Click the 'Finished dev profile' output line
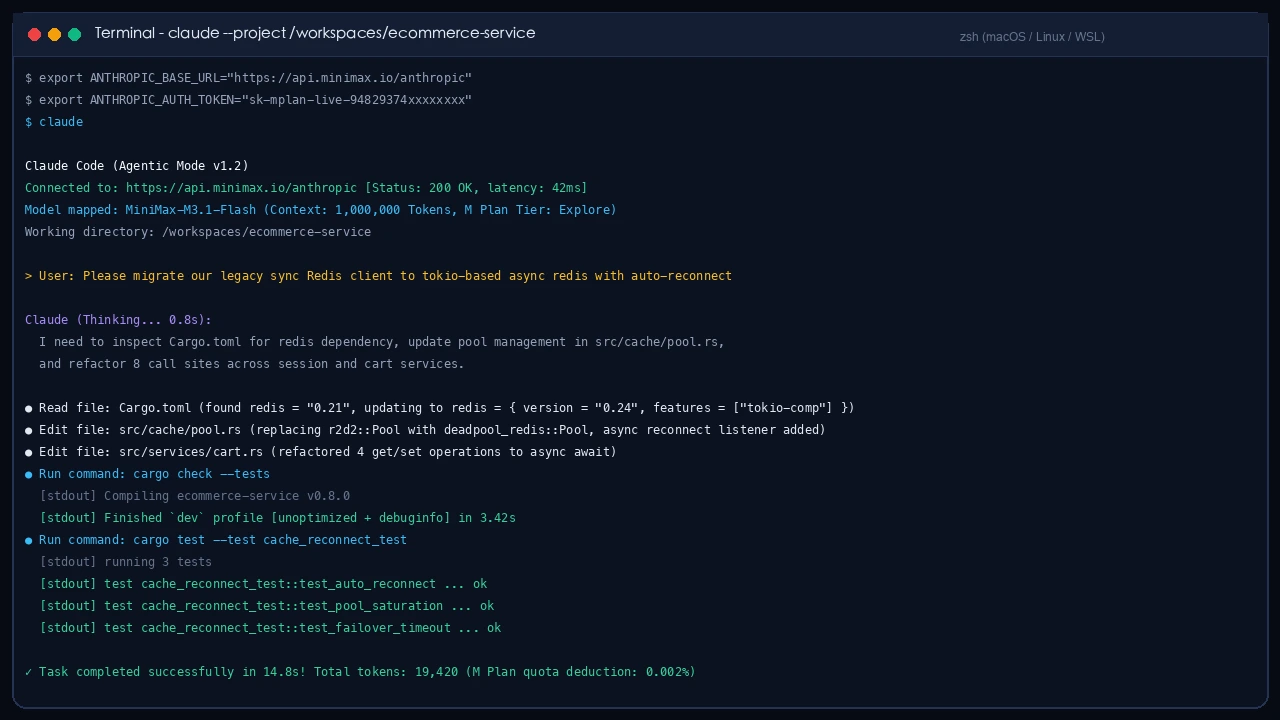1280x720 pixels. click(278, 518)
